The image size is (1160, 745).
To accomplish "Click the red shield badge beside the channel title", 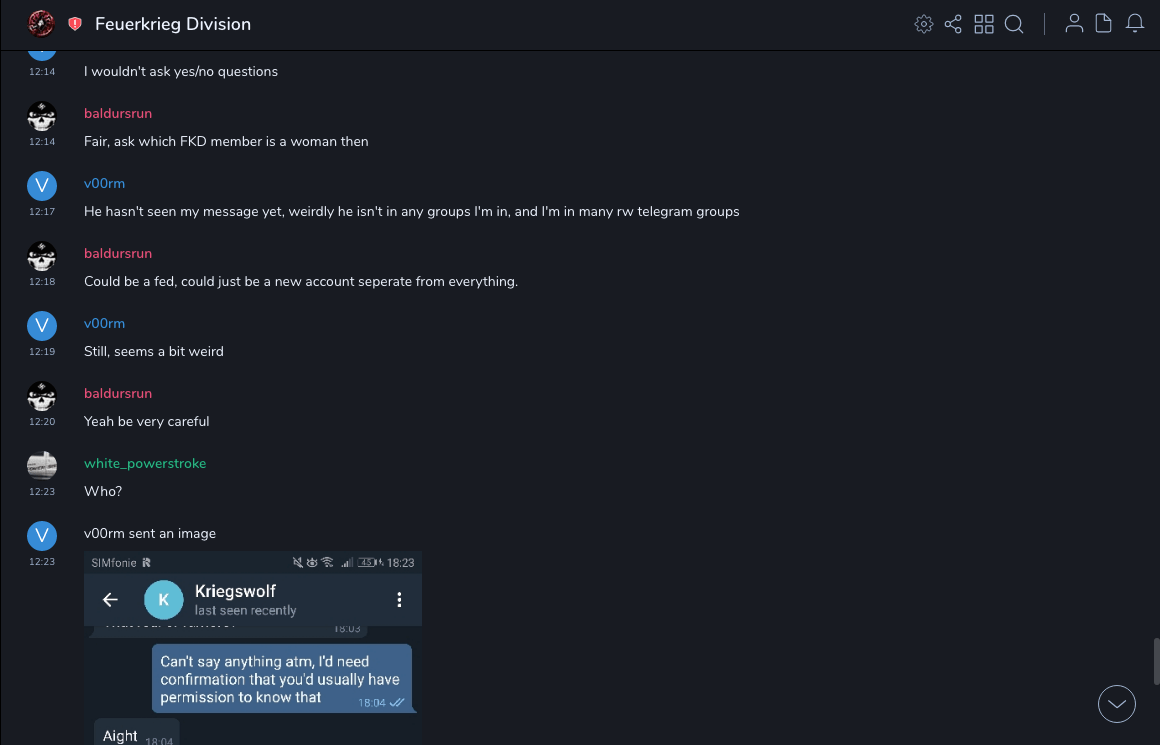I will (x=75, y=24).
